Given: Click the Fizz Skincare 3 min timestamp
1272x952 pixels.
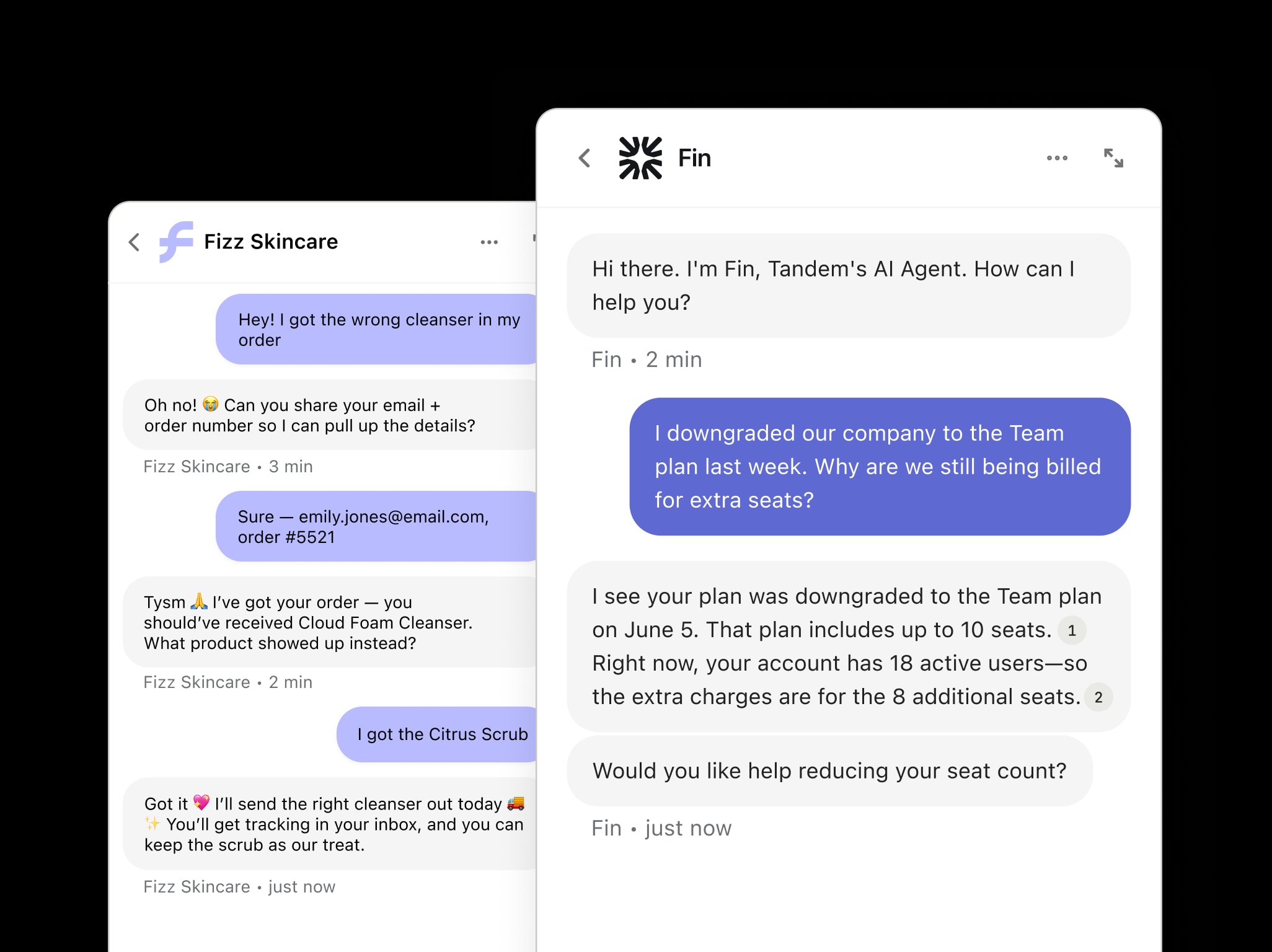Looking at the screenshot, I should (x=227, y=466).
